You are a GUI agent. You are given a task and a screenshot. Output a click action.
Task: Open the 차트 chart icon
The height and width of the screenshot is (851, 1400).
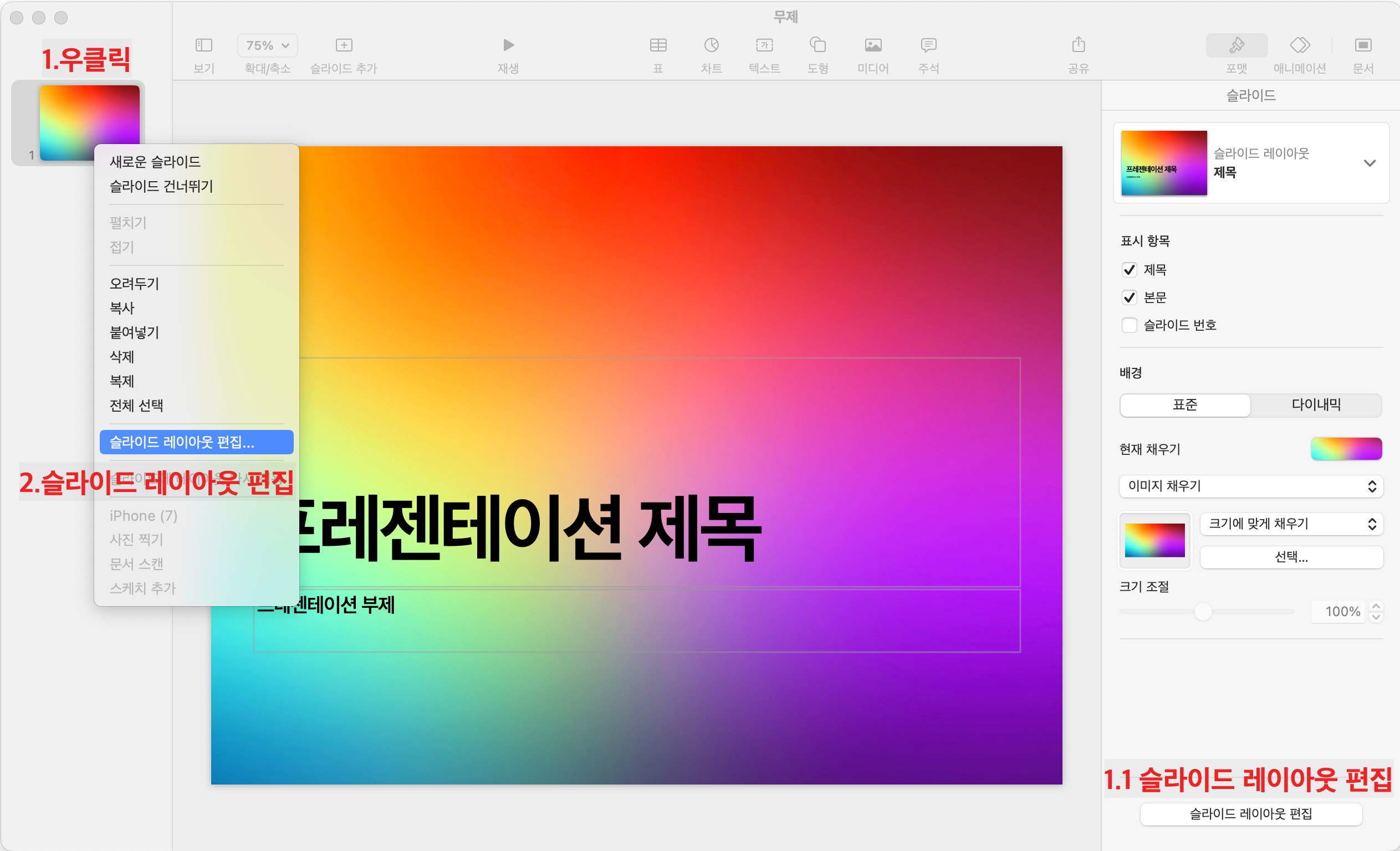click(x=712, y=45)
